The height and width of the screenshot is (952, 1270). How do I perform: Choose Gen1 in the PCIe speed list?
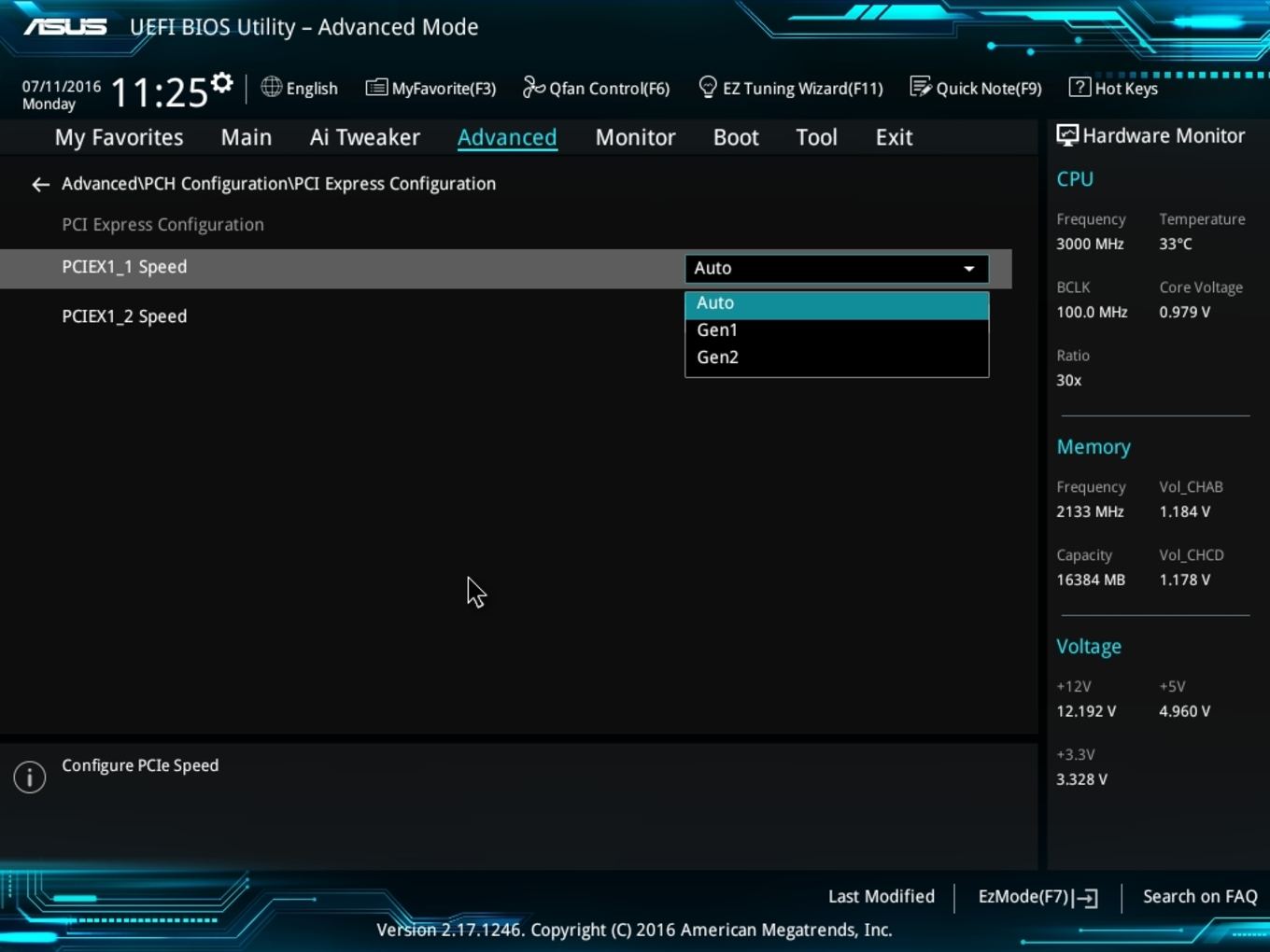tap(837, 330)
